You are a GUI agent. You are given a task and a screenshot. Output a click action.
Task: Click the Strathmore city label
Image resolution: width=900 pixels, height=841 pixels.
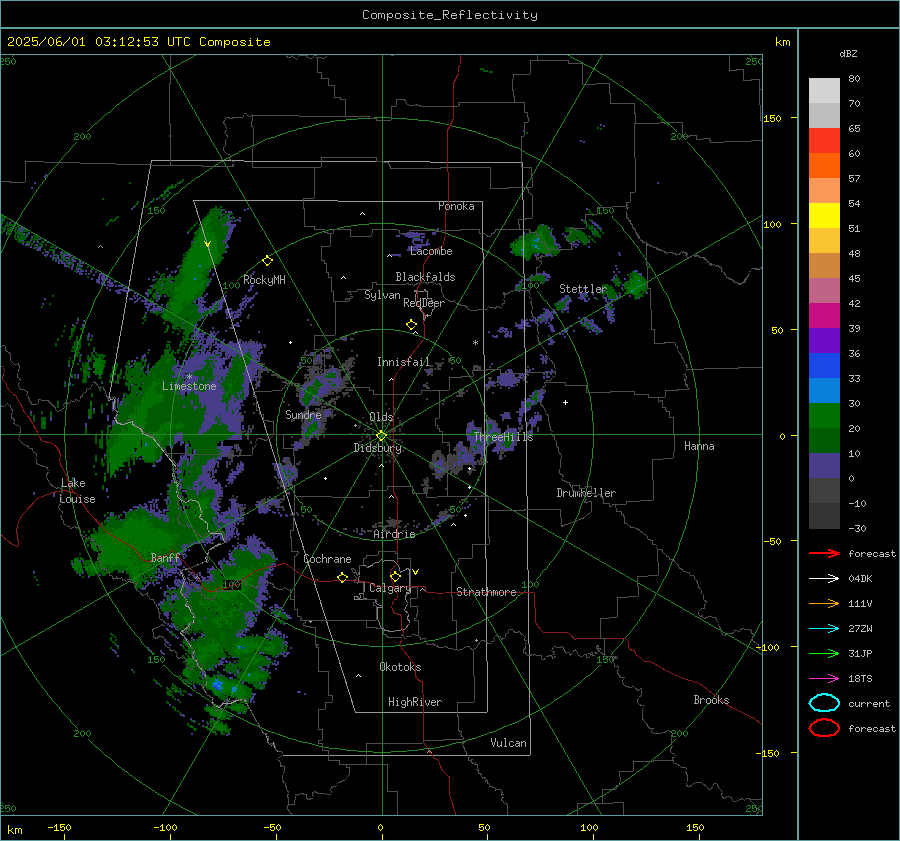486,592
